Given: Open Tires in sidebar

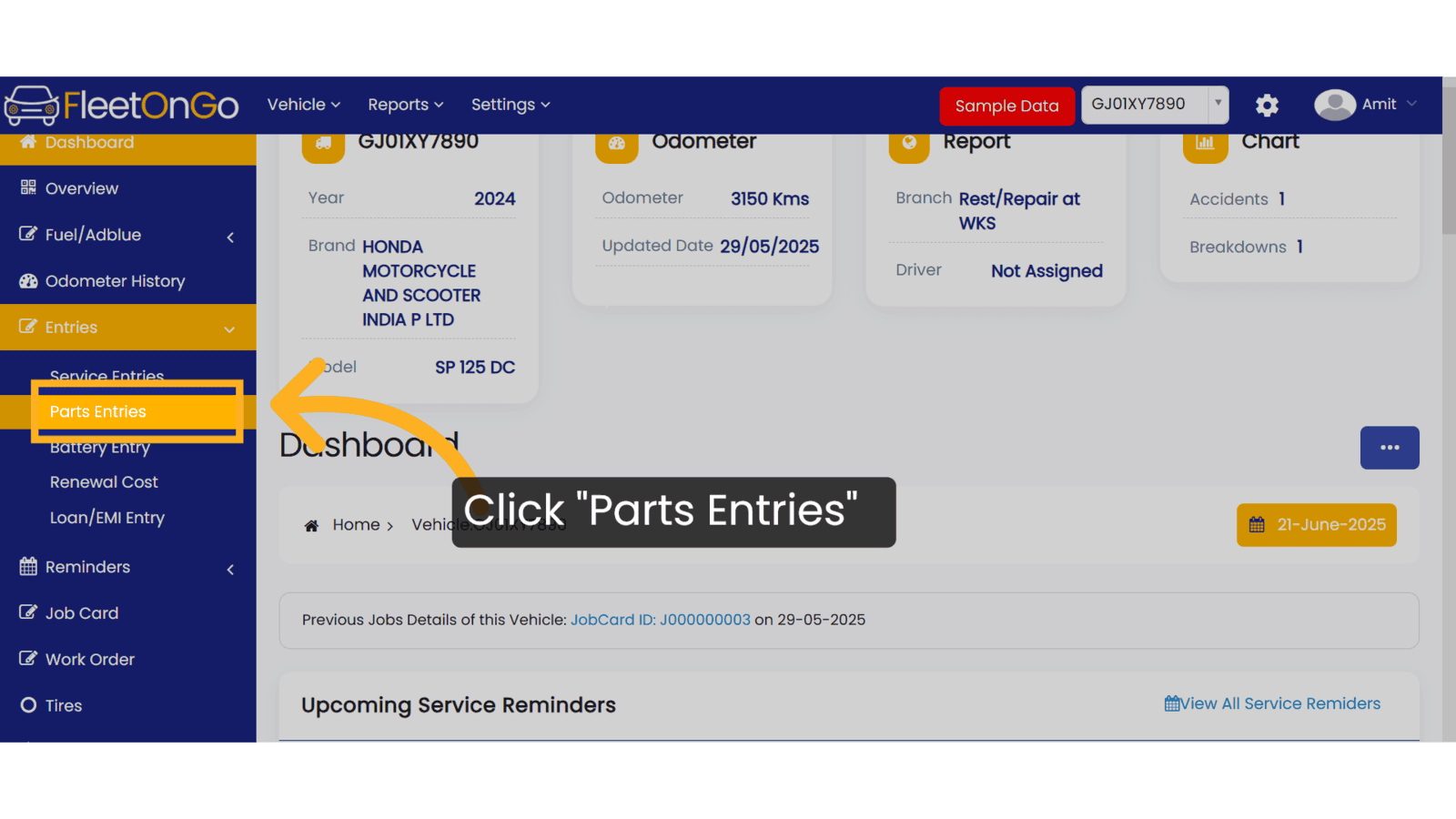Looking at the screenshot, I should tap(127, 705).
